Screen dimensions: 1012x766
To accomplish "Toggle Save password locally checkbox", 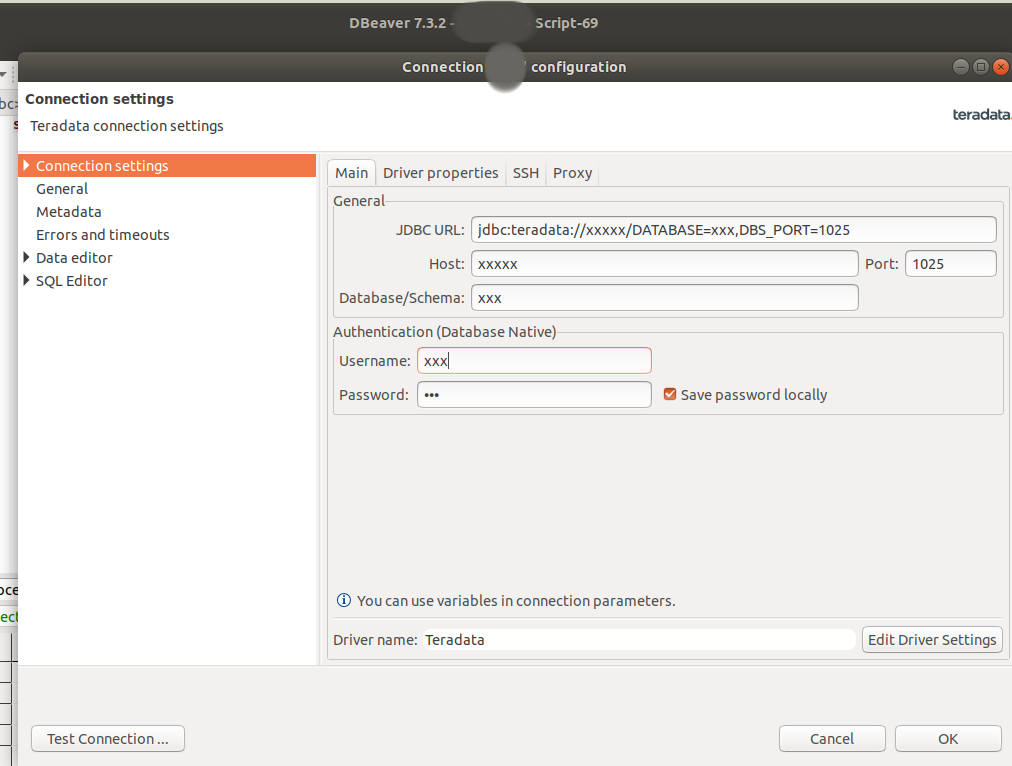I will coord(670,394).
